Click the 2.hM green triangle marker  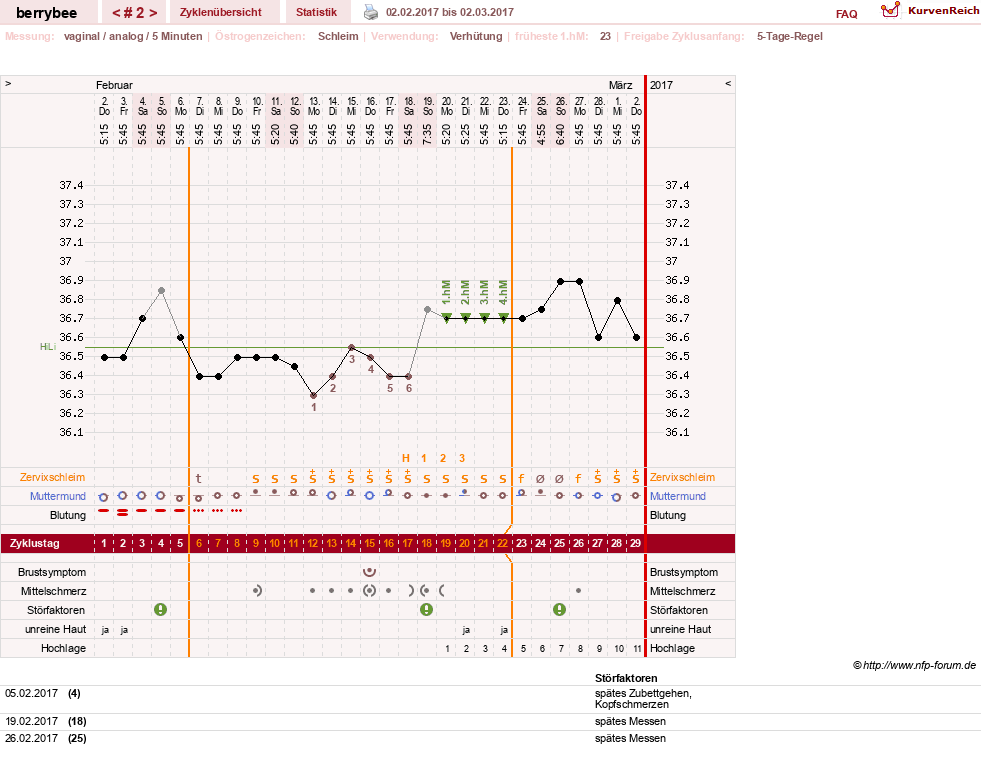pos(465,318)
